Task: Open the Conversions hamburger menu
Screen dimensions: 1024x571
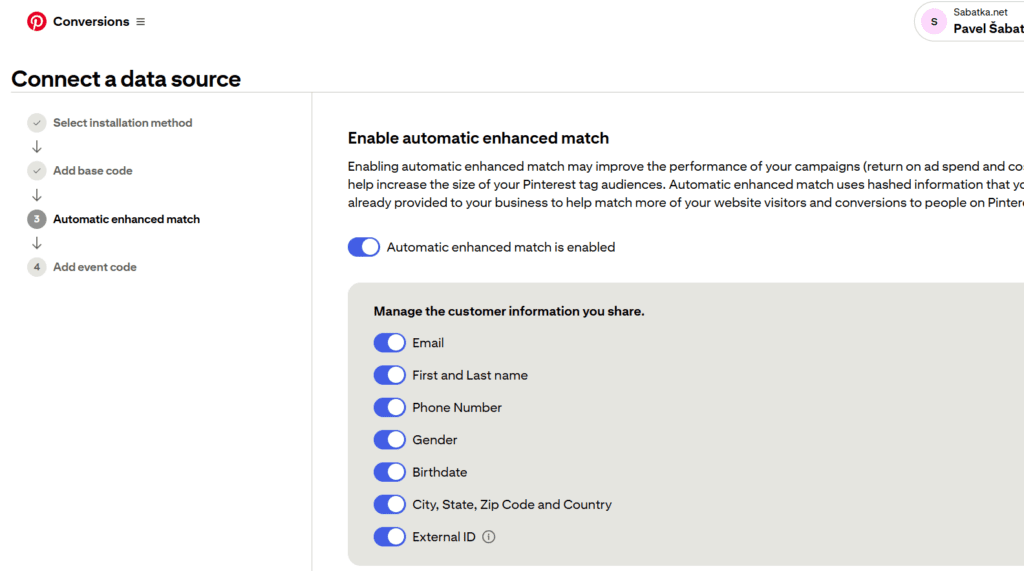Action: click(141, 22)
